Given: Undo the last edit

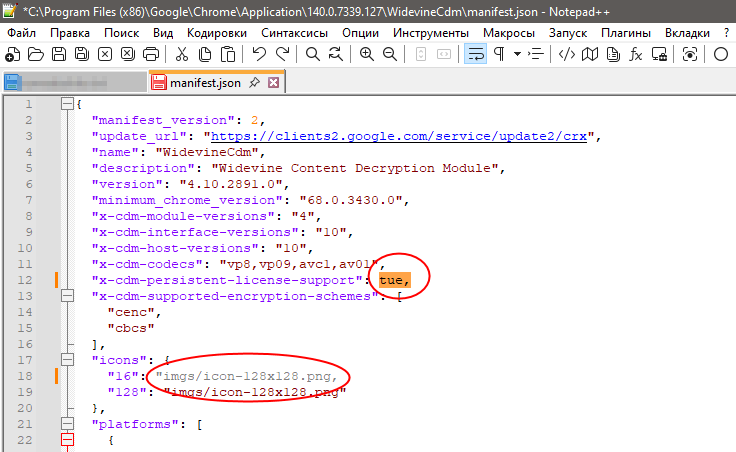Looking at the screenshot, I should [x=259, y=54].
